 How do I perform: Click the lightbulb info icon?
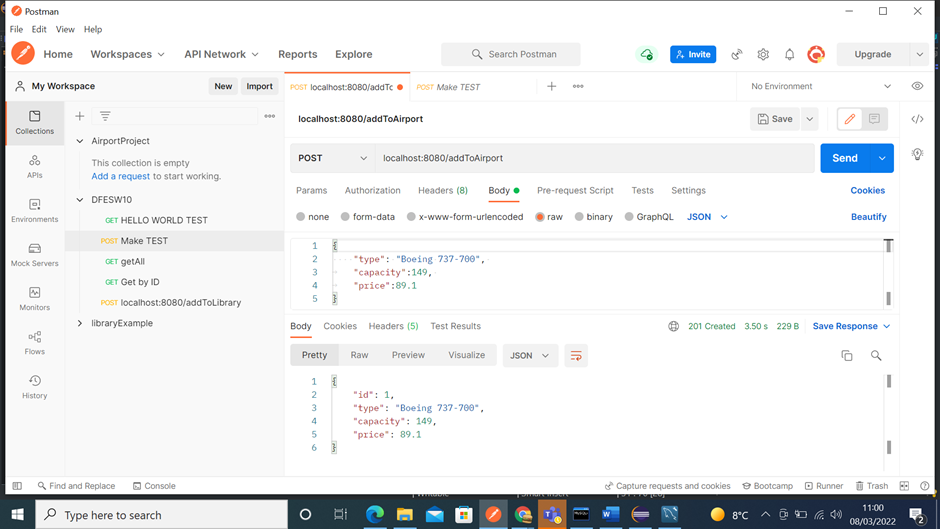[917, 154]
